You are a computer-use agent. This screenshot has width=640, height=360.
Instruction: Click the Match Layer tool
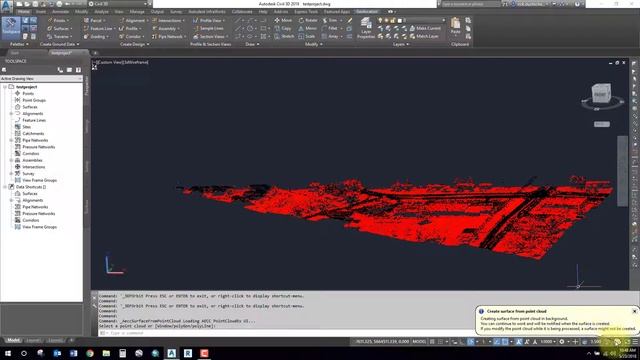pos(424,36)
